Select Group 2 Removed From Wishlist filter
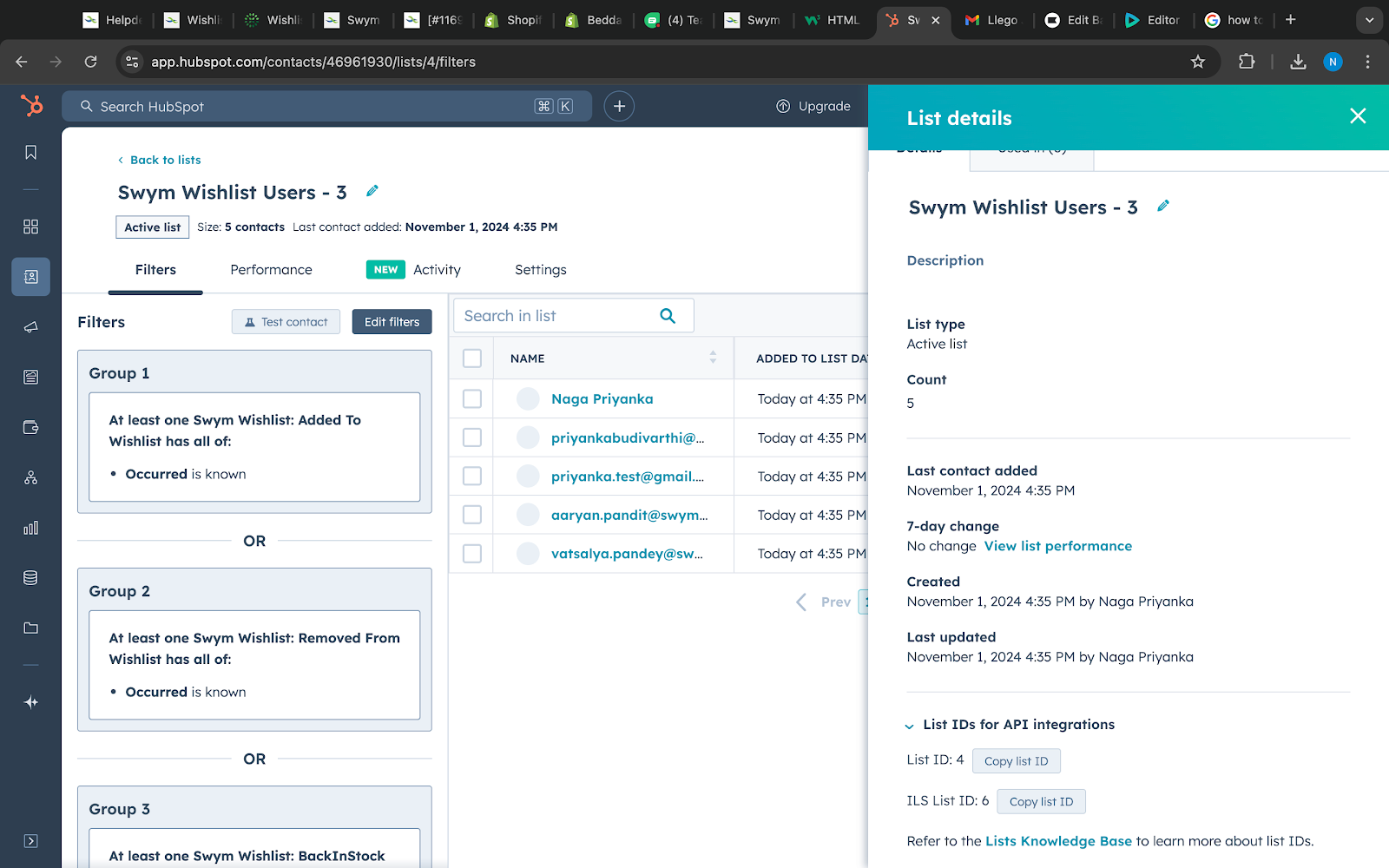This screenshot has height=868, width=1389. (x=254, y=665)
